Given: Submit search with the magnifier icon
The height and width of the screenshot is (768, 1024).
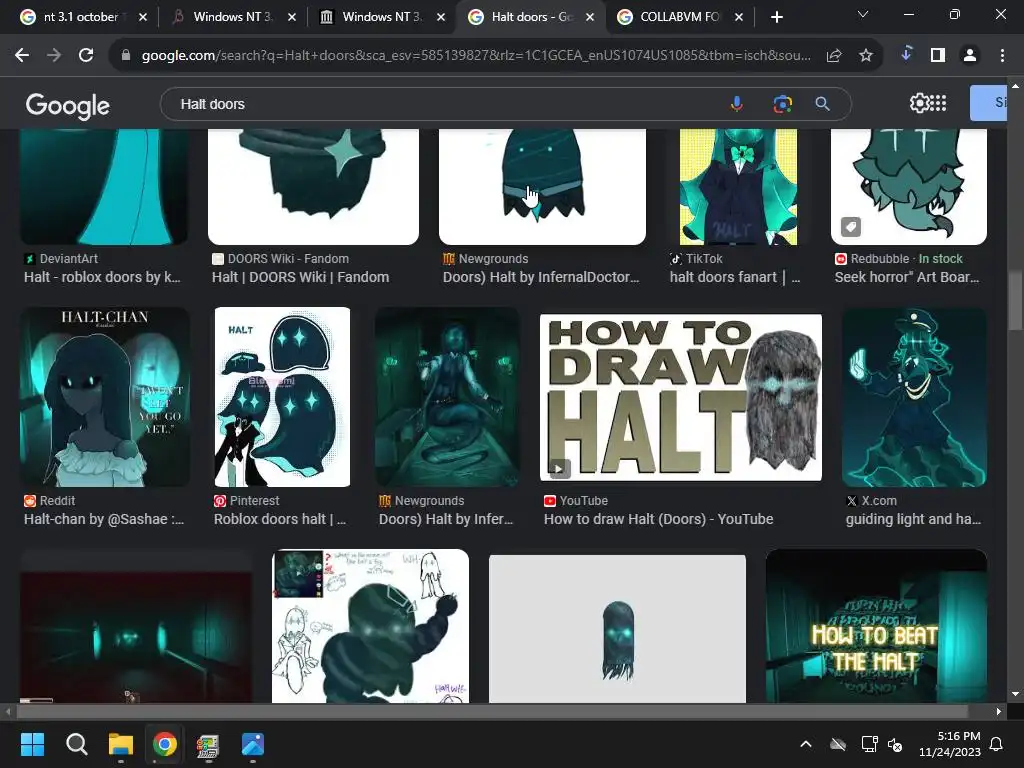Looking at the screenshot, I should tap(823, 104).
